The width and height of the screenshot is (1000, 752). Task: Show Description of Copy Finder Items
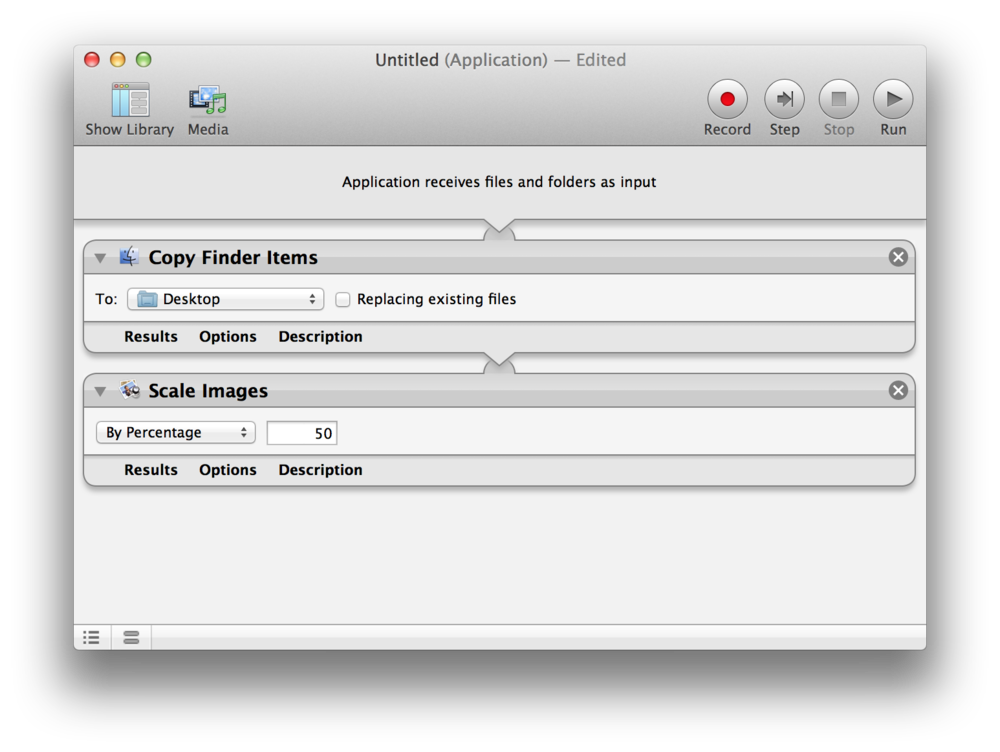point(320,337)
